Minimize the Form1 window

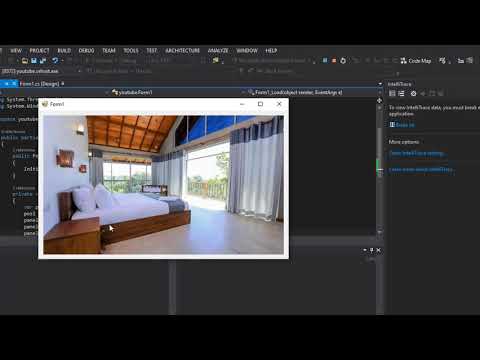(x=242, y=104)
